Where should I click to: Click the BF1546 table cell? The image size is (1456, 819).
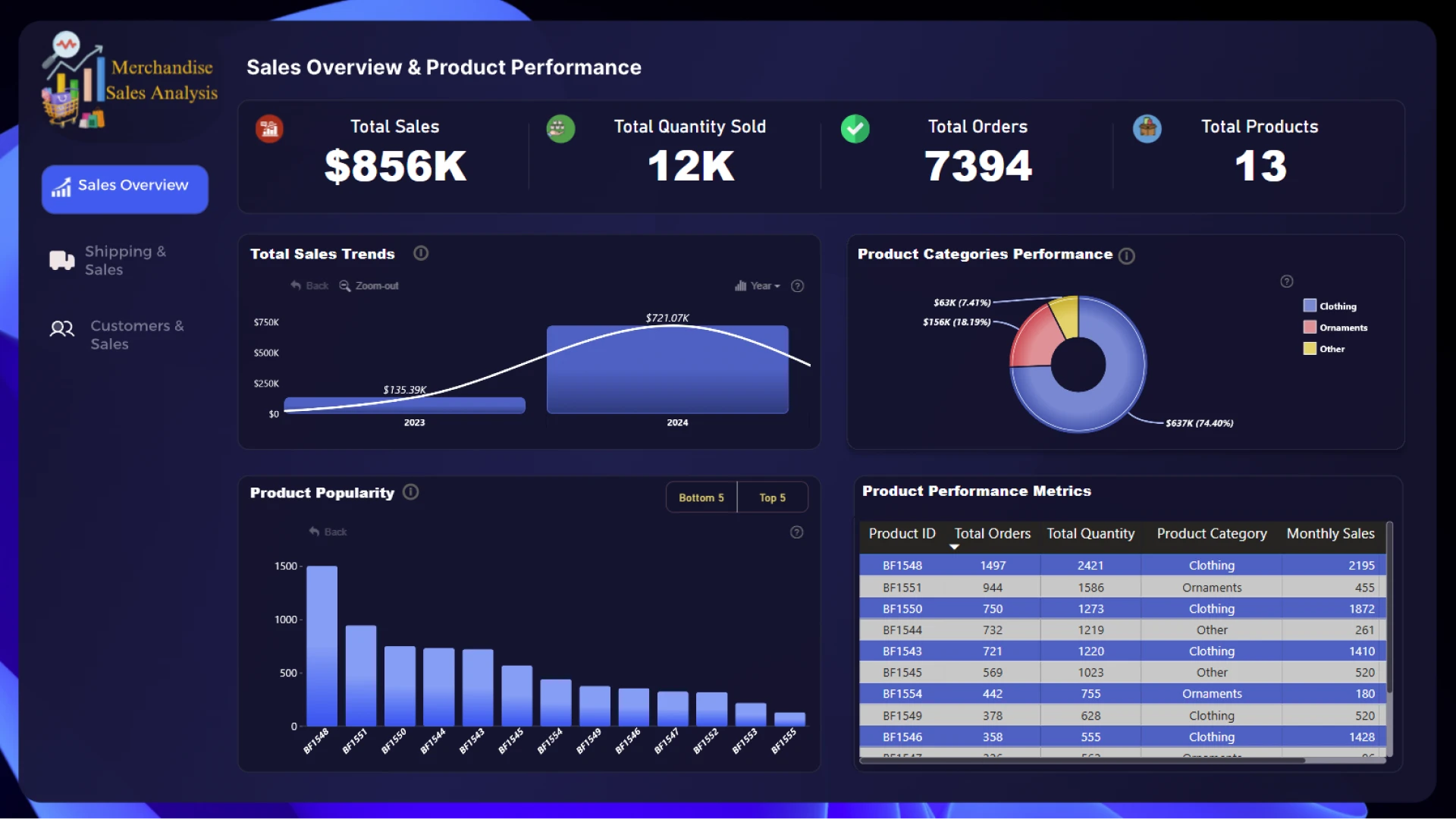click(902, 737)
